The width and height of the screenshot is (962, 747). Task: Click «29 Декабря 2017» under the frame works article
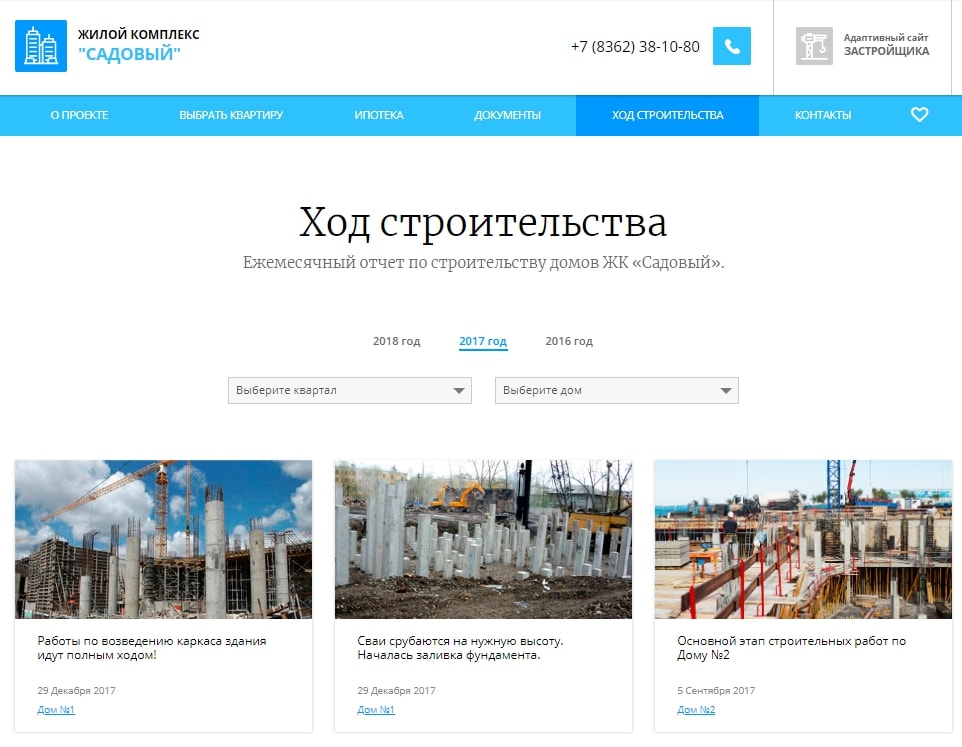coord(76,691)
